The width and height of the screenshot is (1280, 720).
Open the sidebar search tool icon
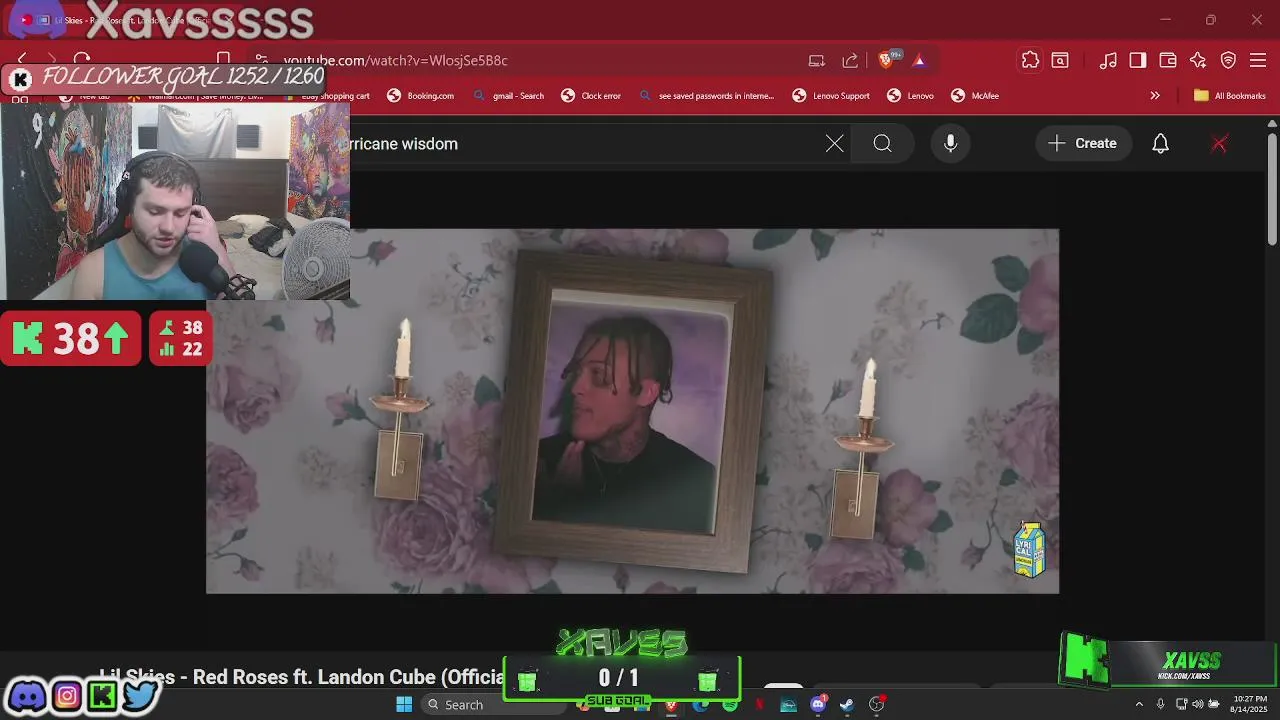click(x=1060, y=60)
